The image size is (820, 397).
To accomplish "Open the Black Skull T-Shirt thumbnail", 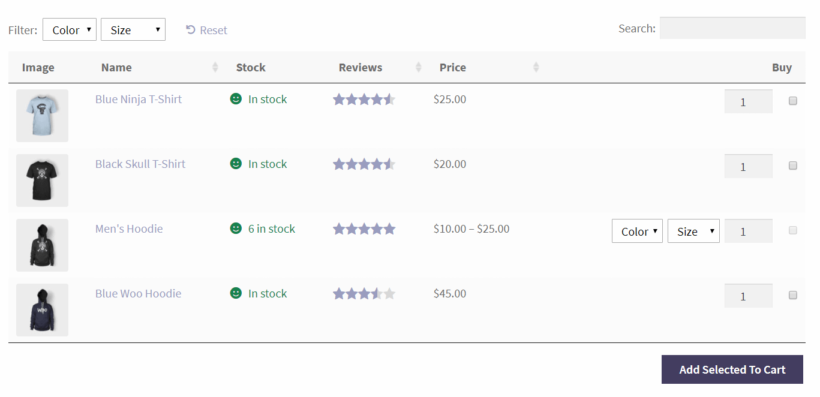I will (x=42, y=180).
